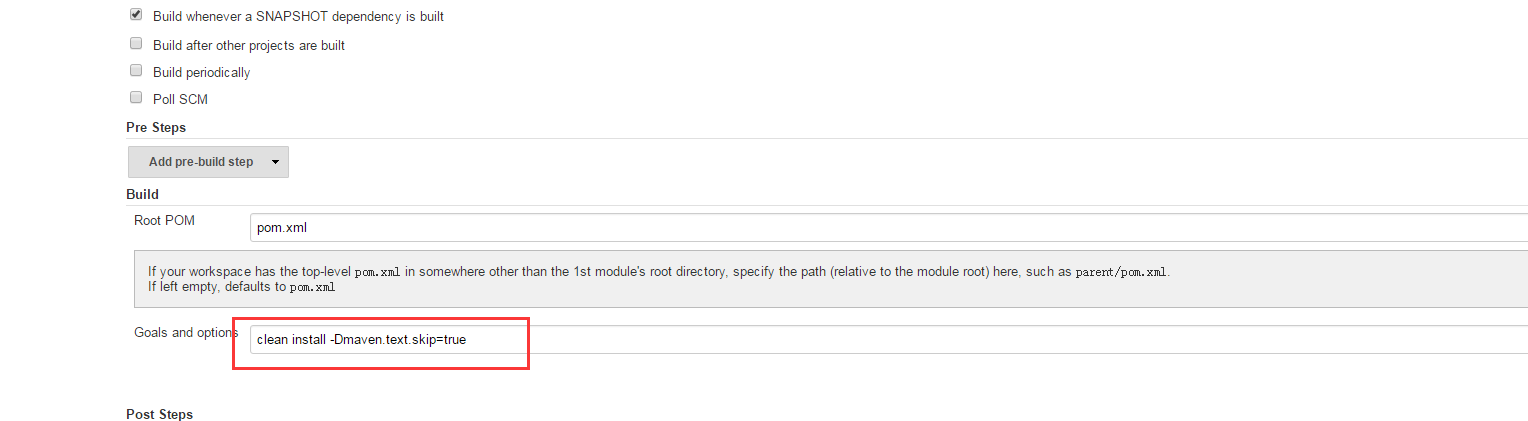The width and height of the screenshot is (1528, 421).
Task: Click the Add pre-build step button text
Action: (x=201, y=162)
